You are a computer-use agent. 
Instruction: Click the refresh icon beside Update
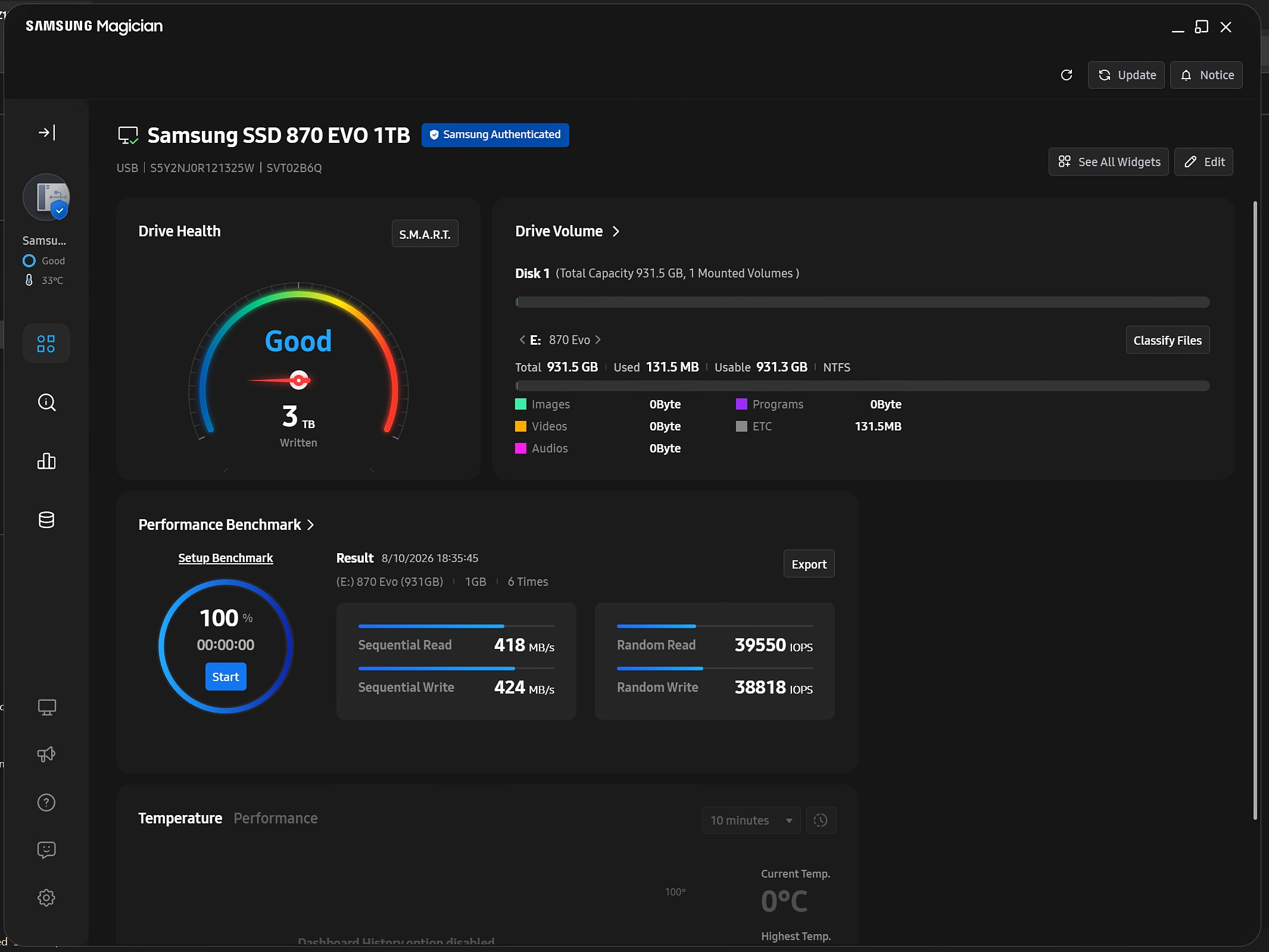tap(1067, 75)
